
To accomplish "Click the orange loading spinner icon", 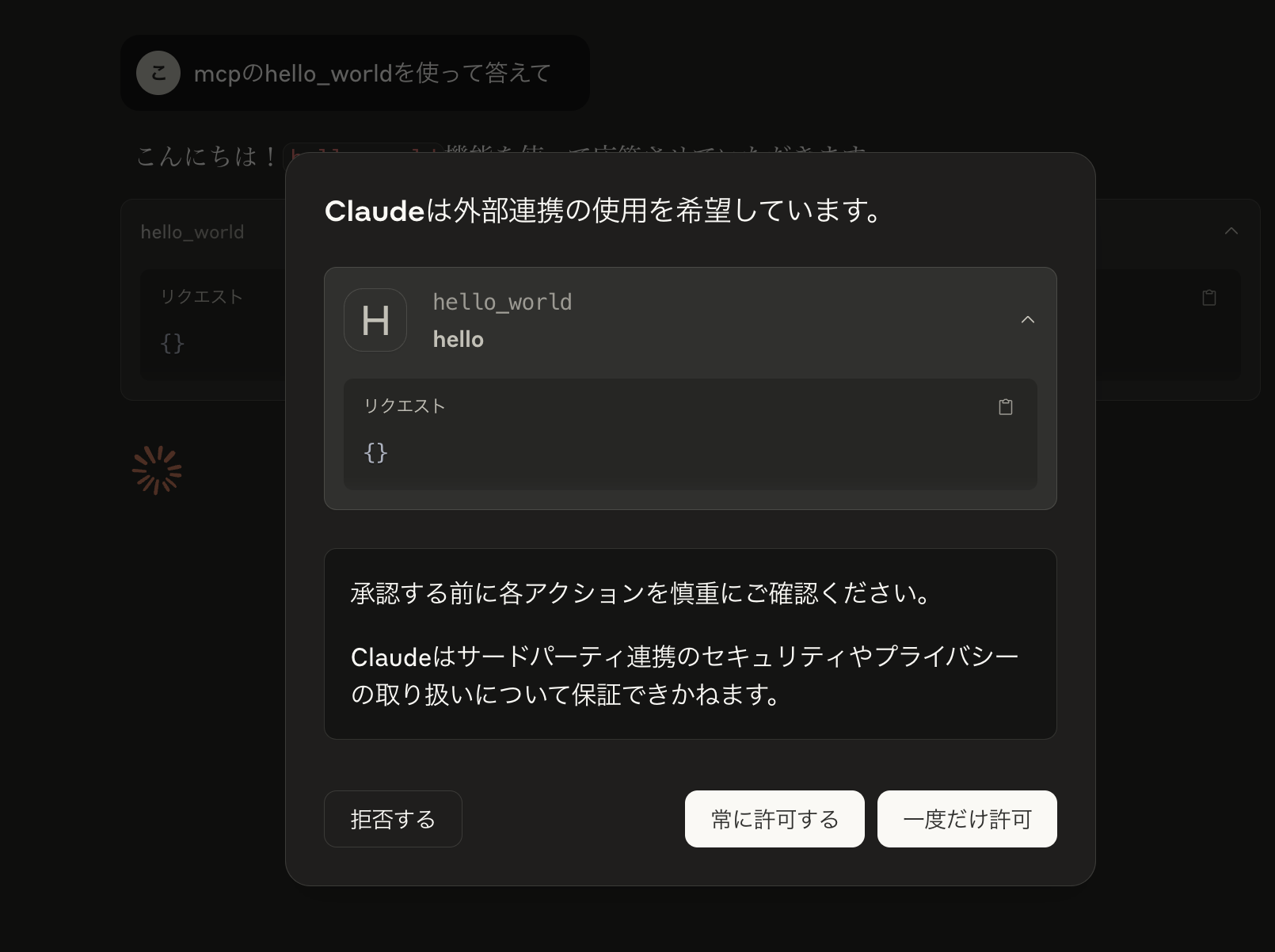I will (x=157, y=470).
